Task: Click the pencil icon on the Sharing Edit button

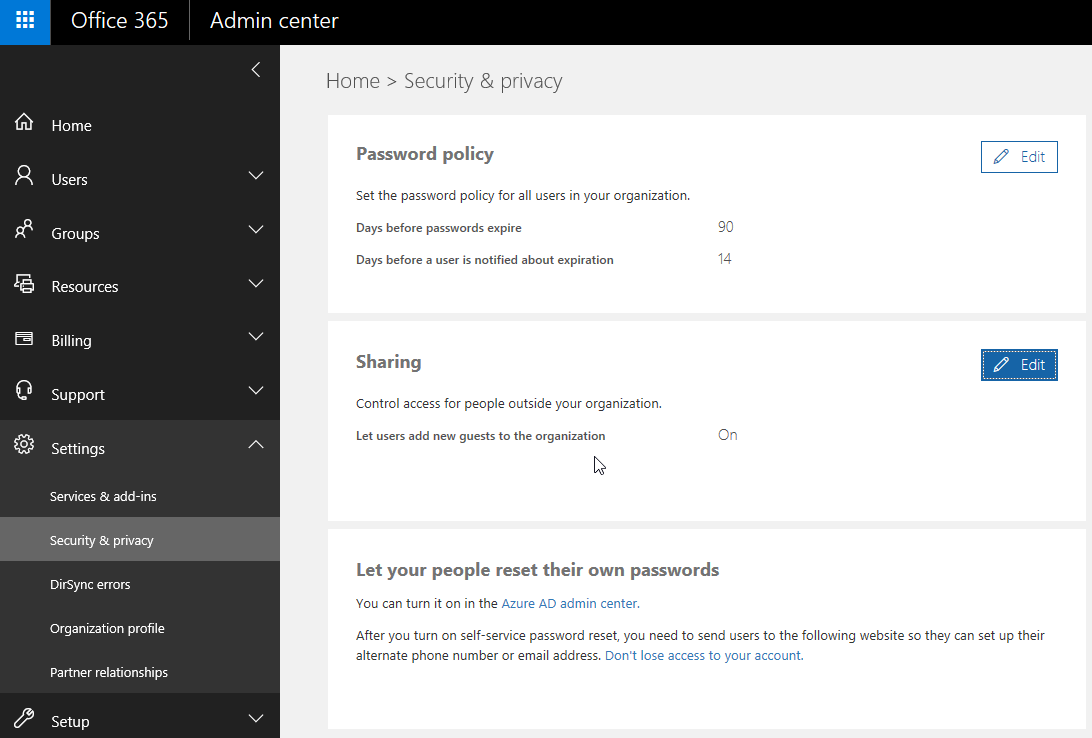Action: 1001,364
